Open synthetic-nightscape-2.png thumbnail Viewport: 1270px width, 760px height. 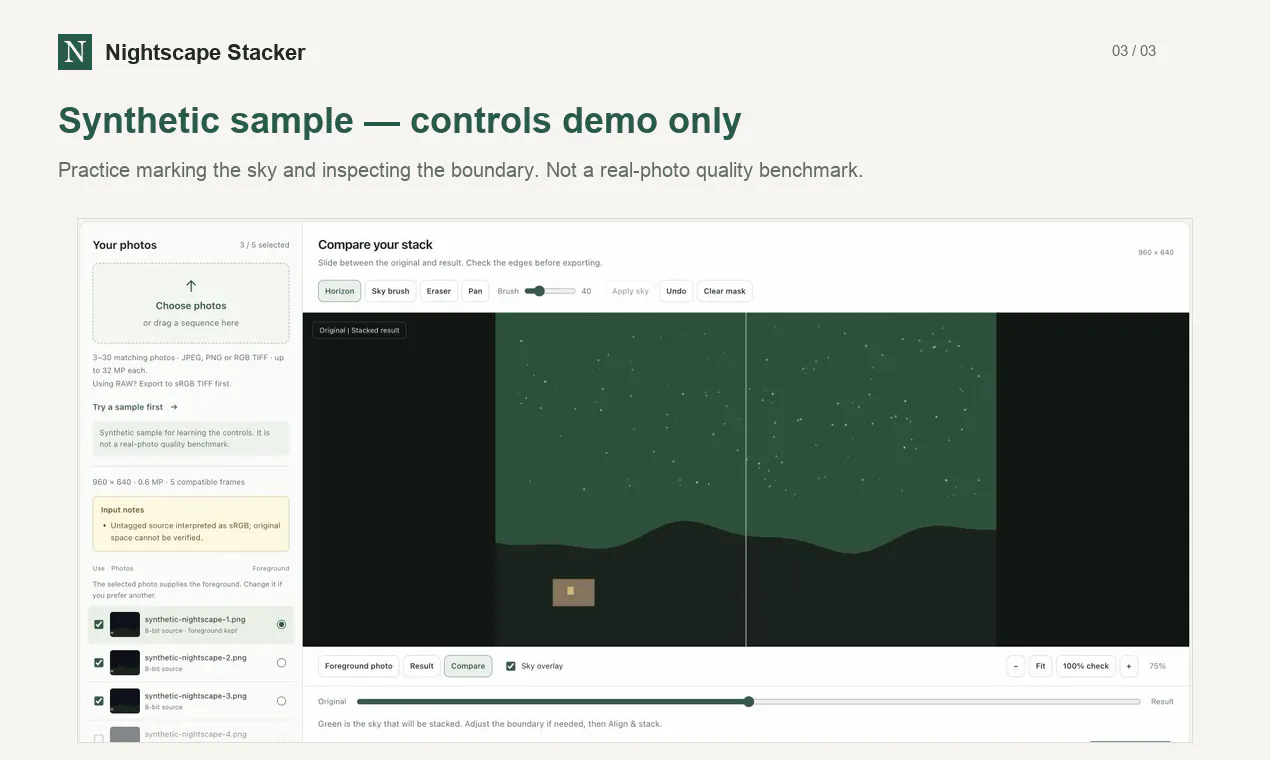pos(125,663)
